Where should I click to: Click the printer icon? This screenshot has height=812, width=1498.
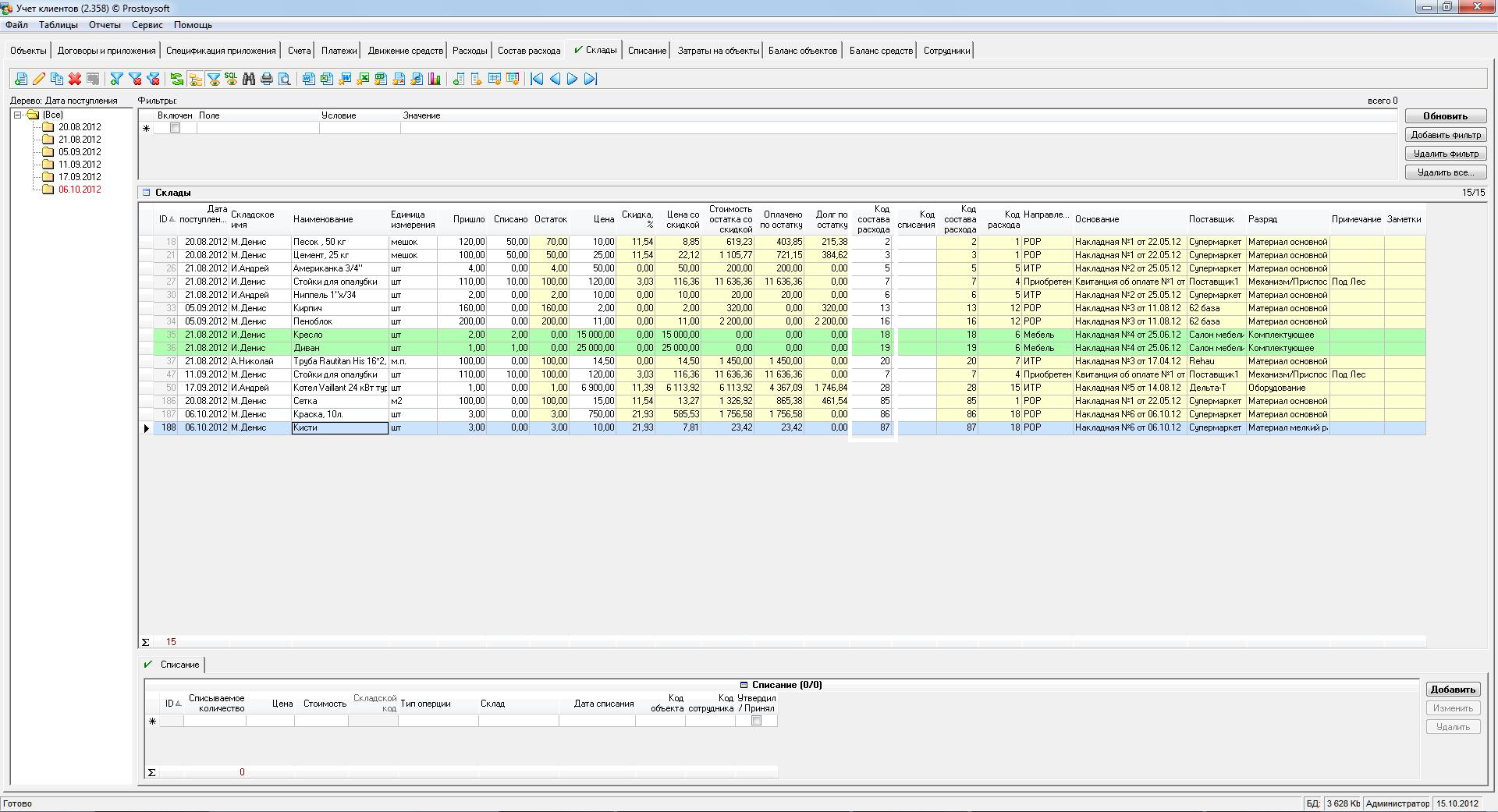(x=267, y=79)
